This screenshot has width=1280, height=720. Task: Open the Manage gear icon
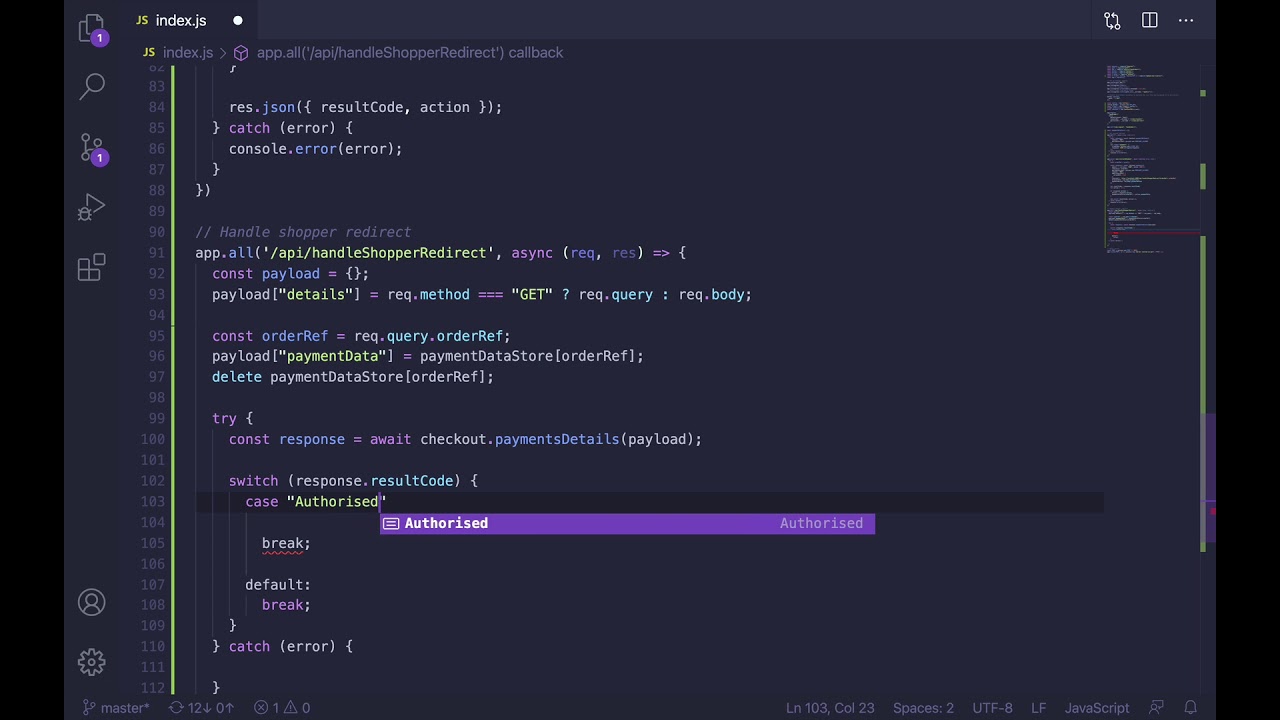(x=92, y=662)
